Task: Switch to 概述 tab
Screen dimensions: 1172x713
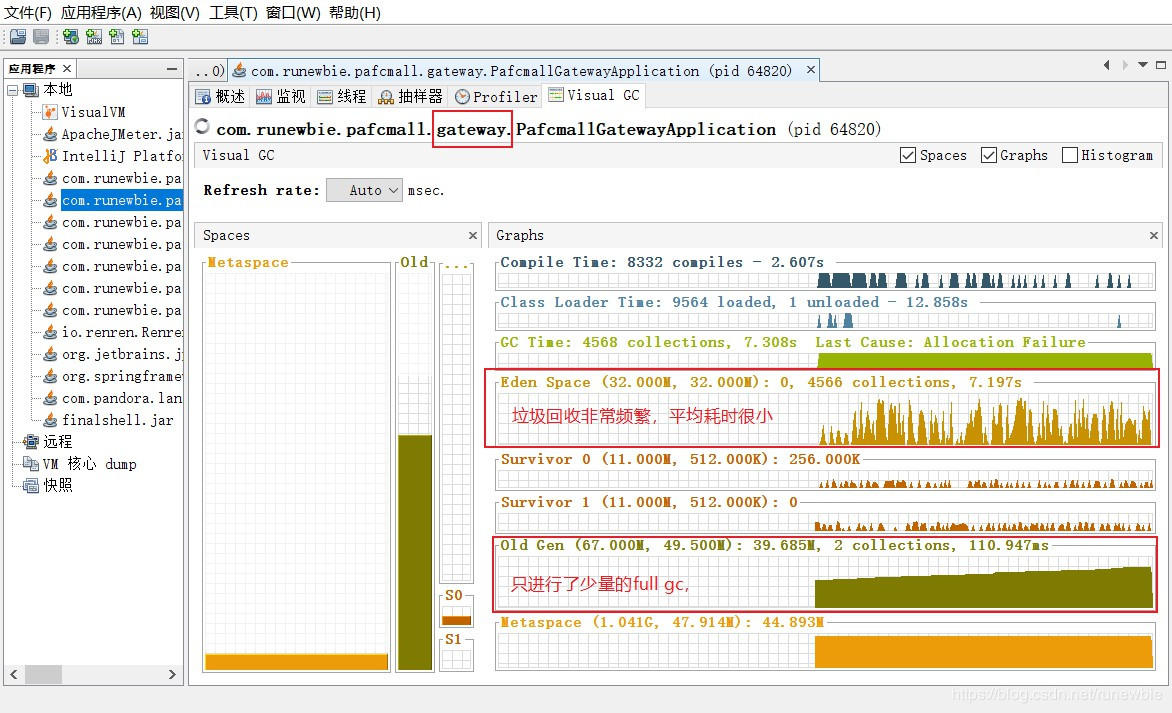Action: pyautogui.click(x=220, y=96)
